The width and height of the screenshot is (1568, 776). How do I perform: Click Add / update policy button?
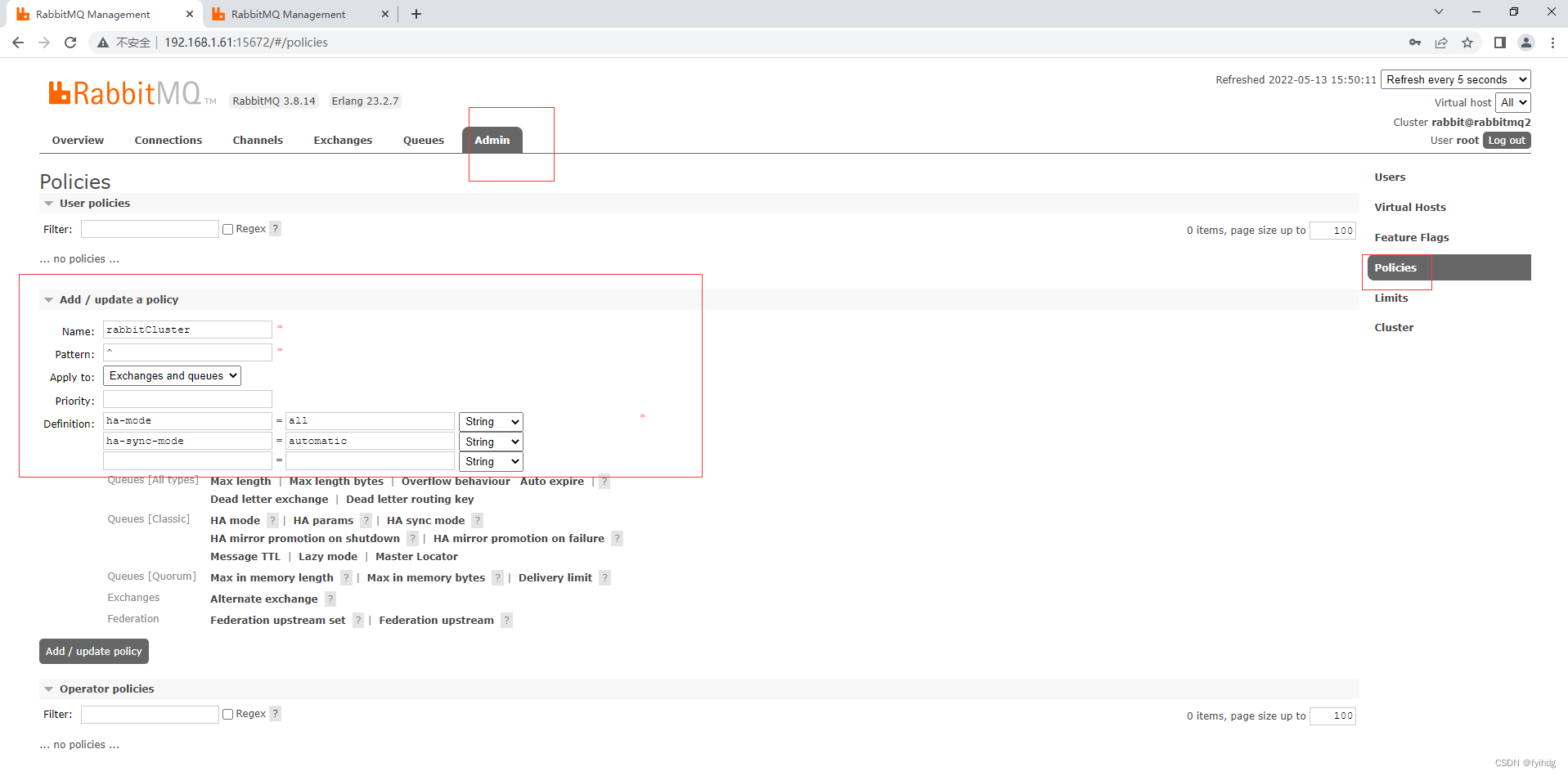[x=94, y=652]
